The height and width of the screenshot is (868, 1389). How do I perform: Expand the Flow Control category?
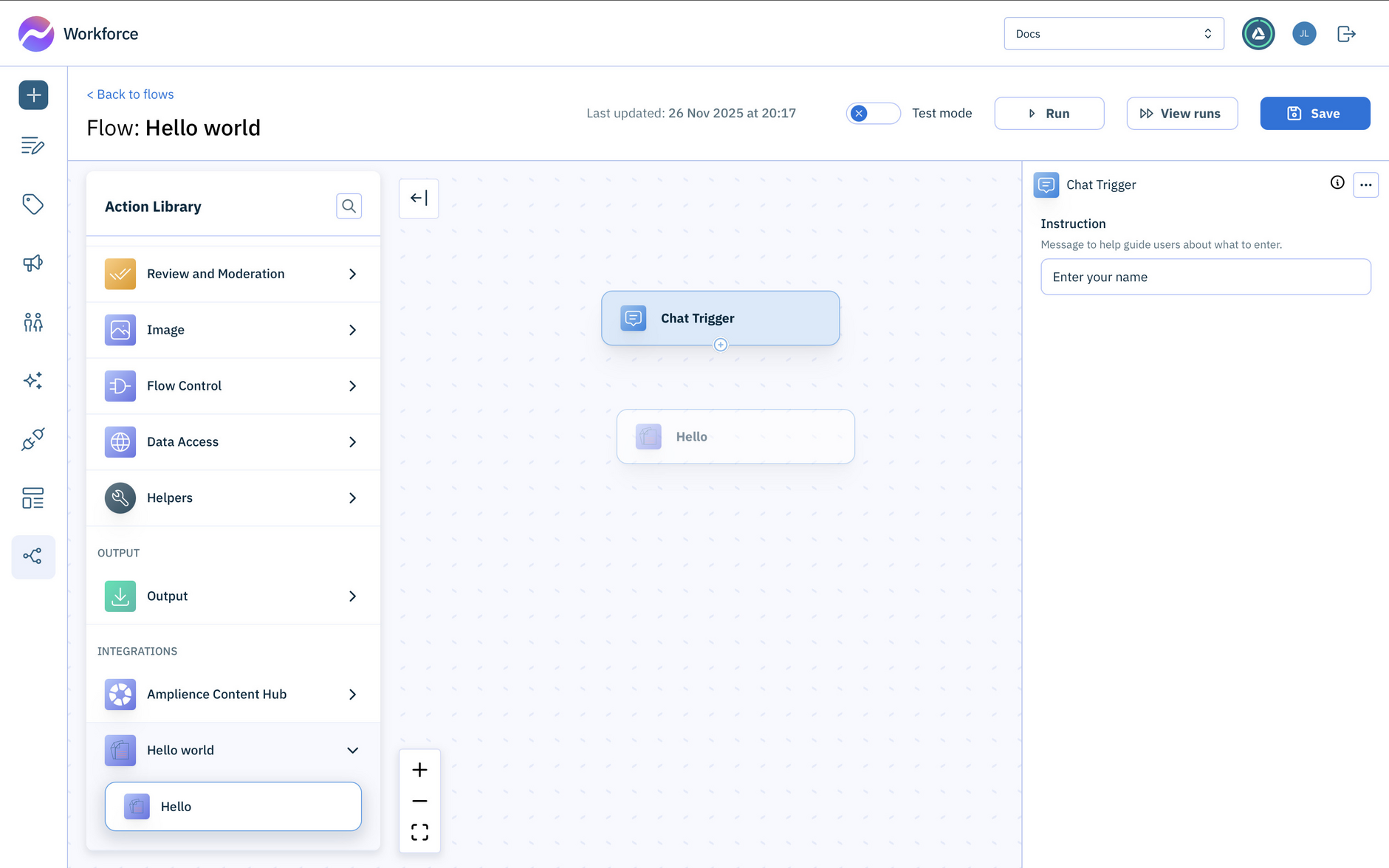[x=353, y=386]
